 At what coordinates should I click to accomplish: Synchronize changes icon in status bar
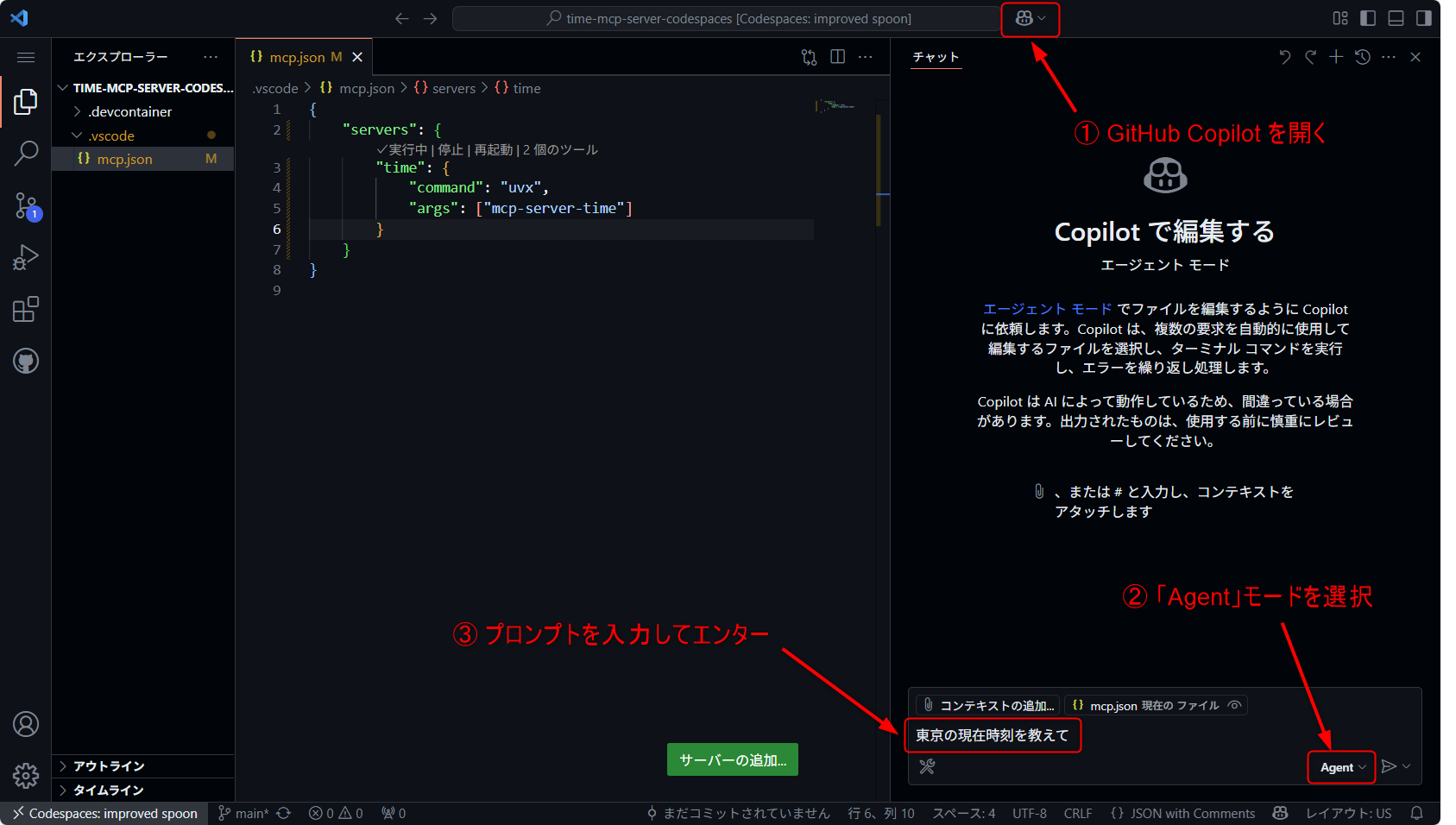[x=284, y=813]
